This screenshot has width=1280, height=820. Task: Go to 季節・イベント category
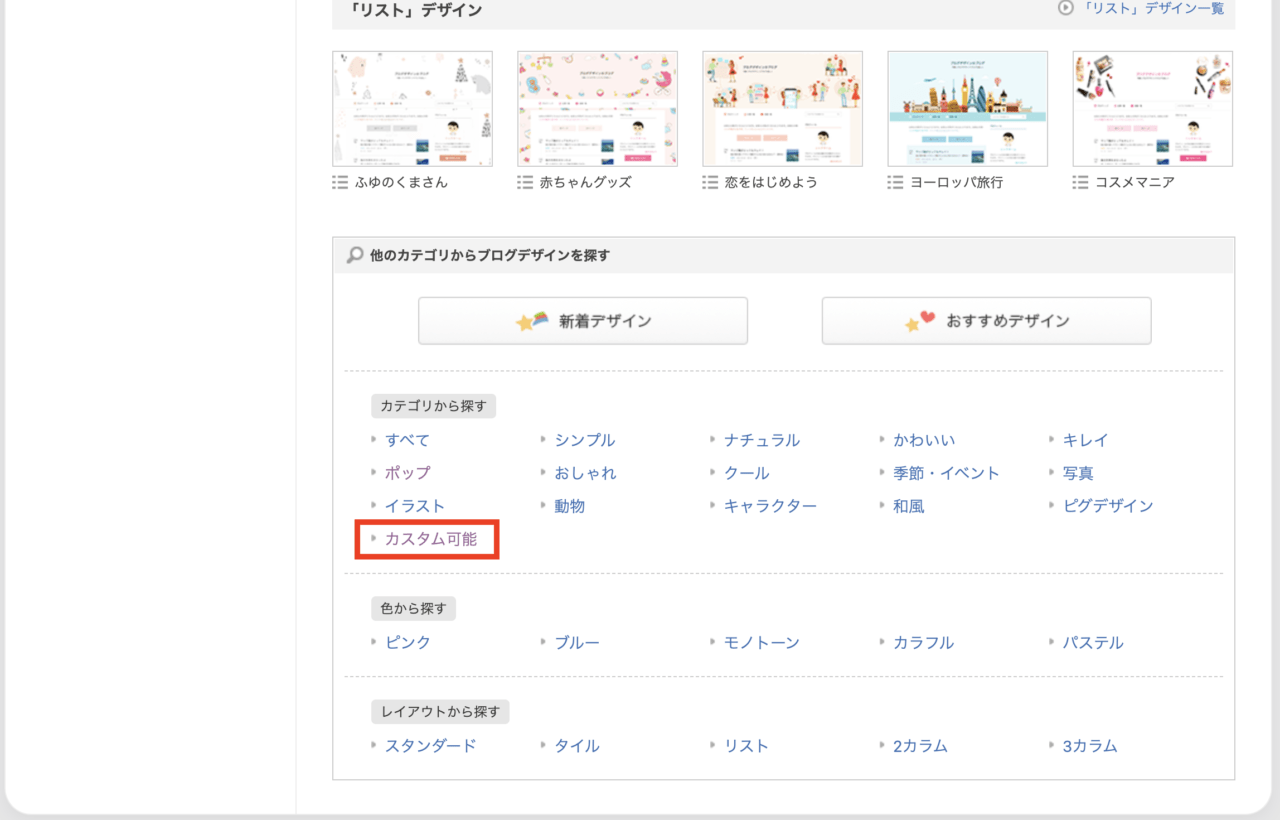click(946, 473)
